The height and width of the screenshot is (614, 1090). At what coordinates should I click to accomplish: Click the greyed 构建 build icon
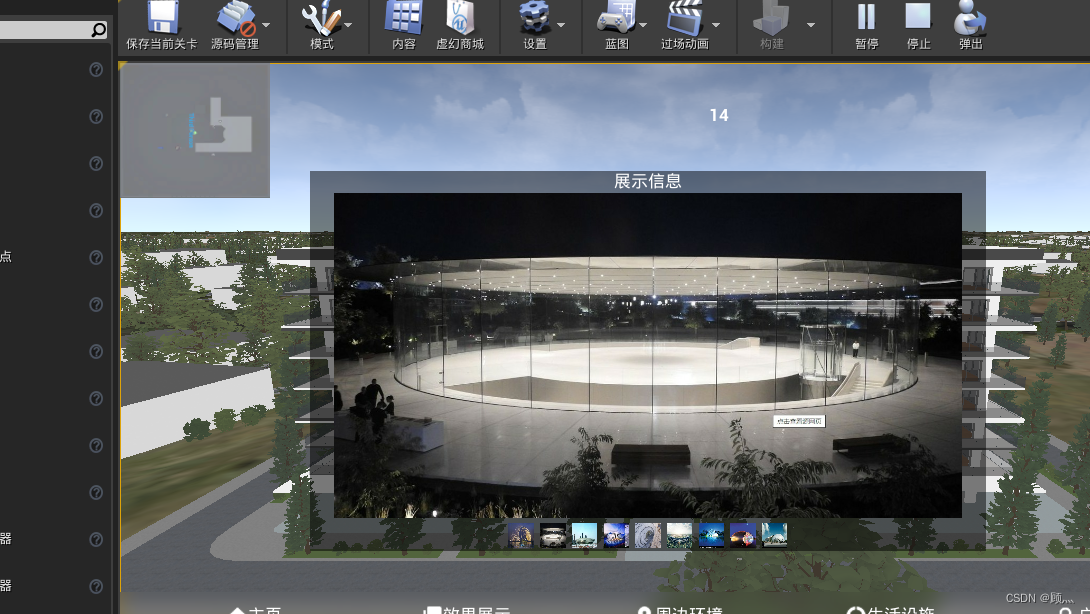(772, 18)
